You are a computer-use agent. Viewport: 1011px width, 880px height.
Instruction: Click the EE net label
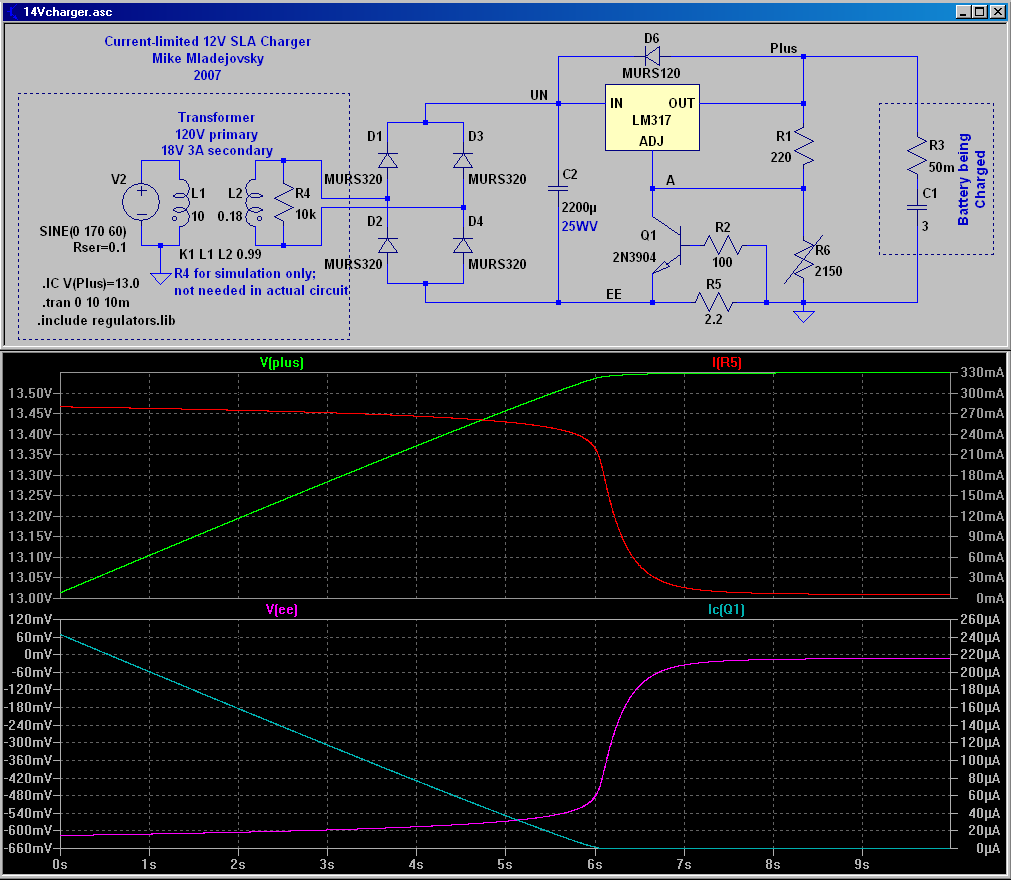[x=614, y=294]
